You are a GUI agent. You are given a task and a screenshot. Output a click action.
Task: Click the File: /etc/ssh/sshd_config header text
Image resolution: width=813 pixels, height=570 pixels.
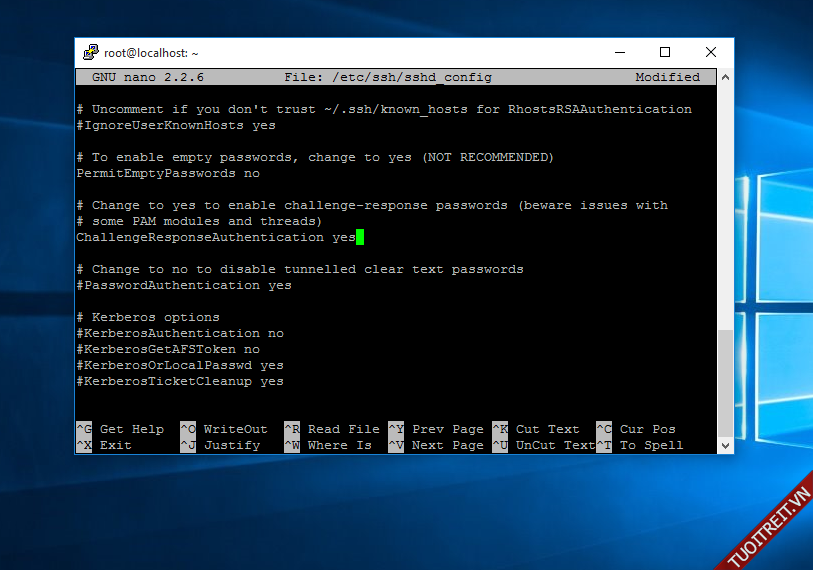pos(388,77)
